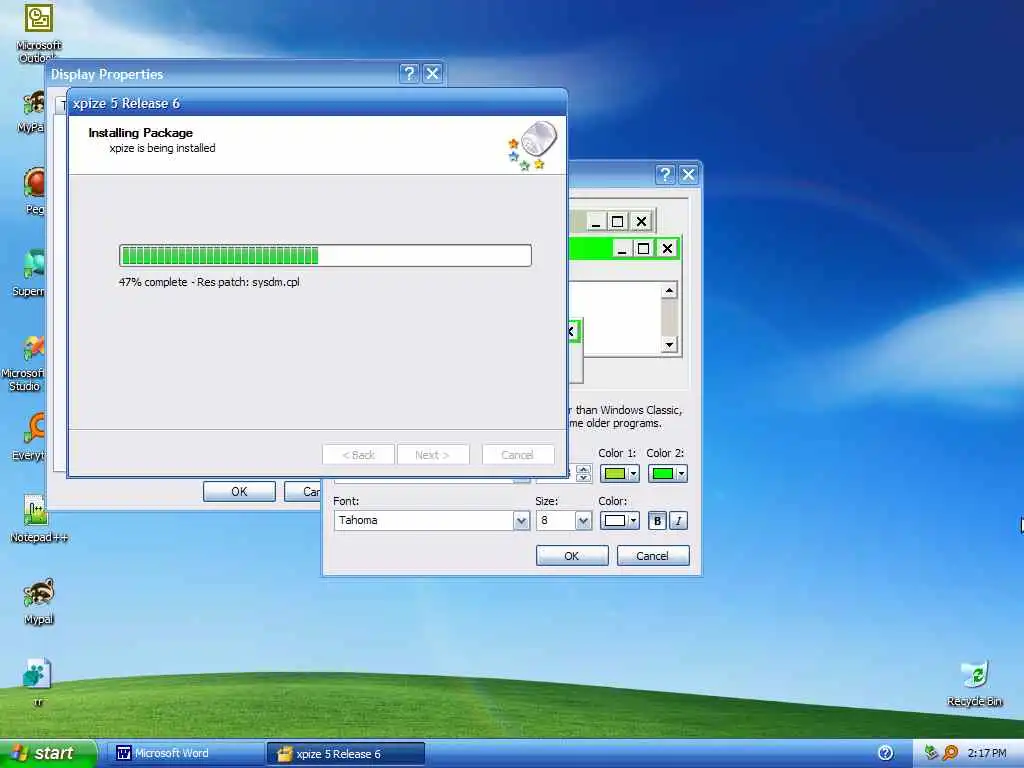Click inactive preview window minimize button

[595, 222]
